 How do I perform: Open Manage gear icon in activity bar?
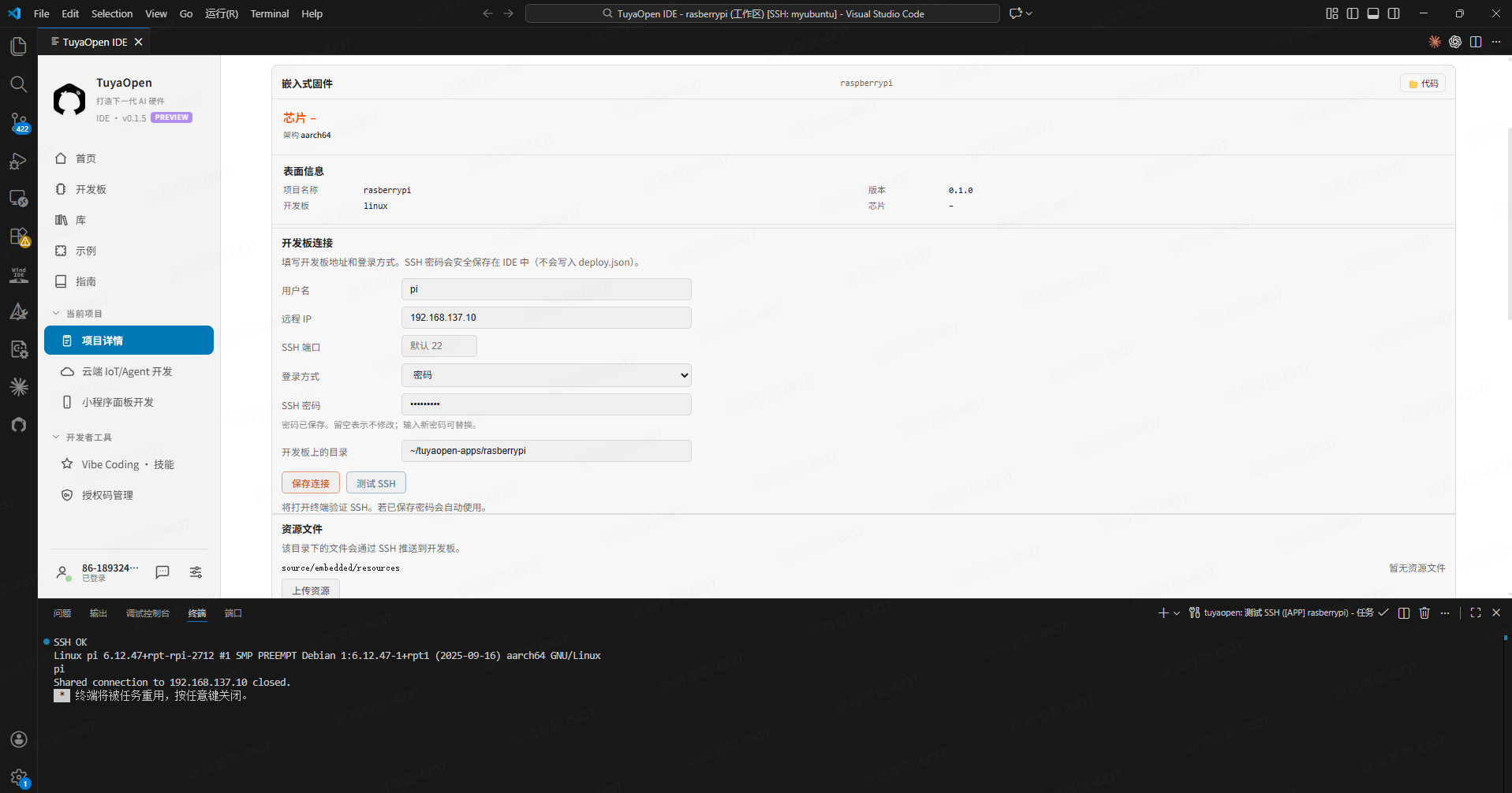(x=19, y=777)
